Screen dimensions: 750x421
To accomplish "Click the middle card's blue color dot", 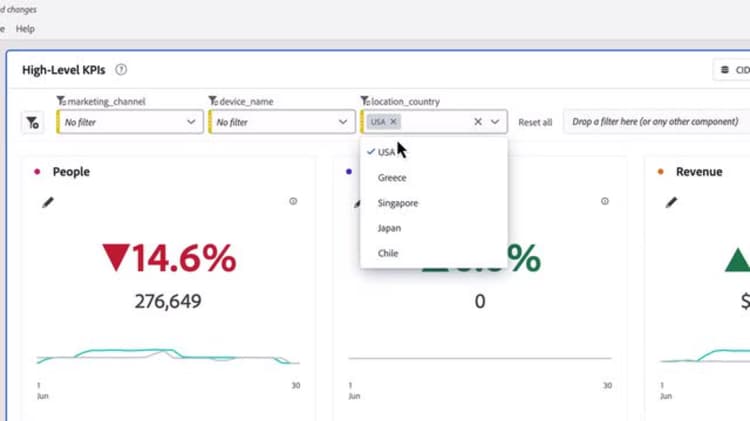I will [x=349, y=172].
